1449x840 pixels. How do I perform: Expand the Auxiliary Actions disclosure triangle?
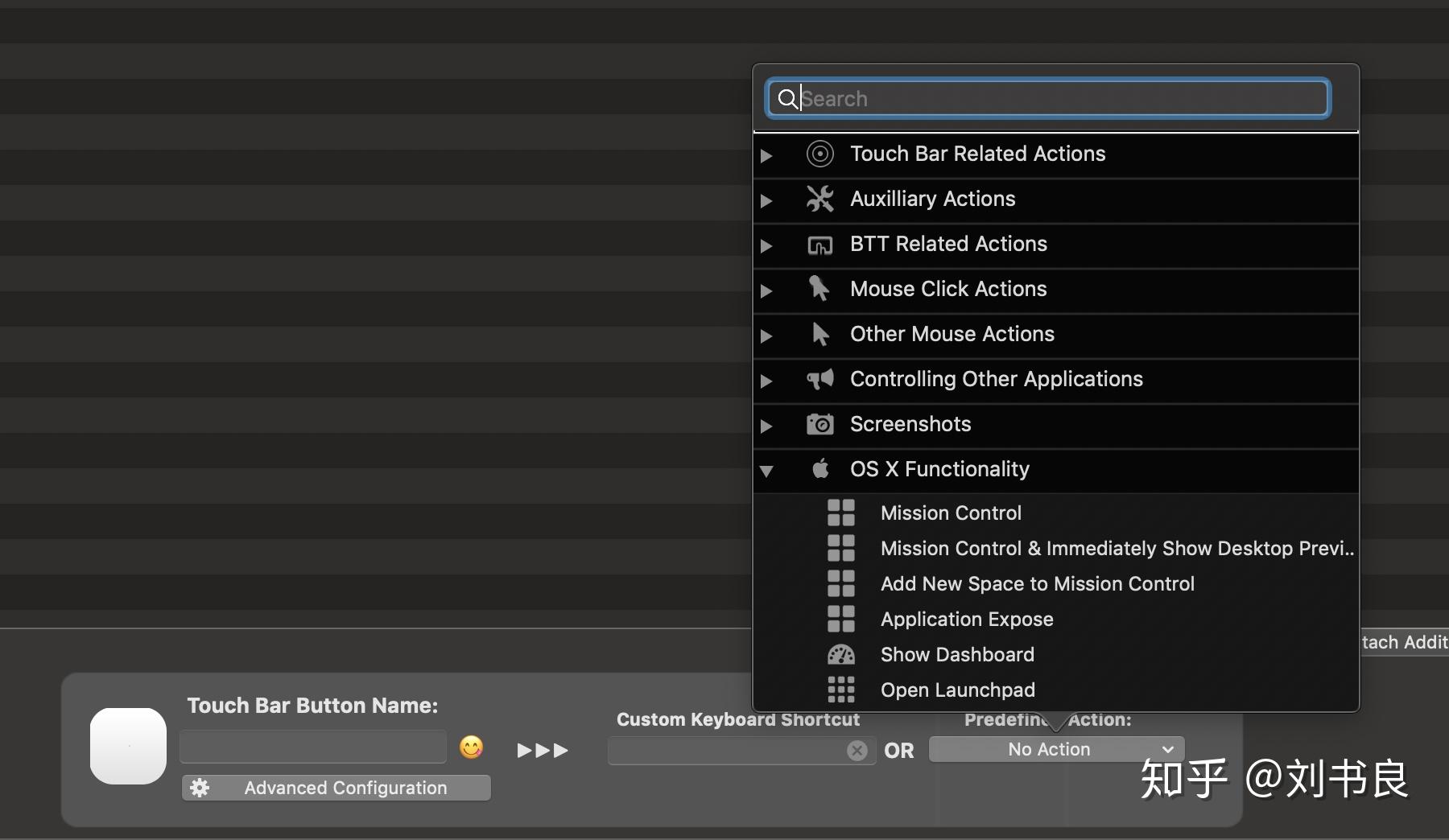point(766,200)
